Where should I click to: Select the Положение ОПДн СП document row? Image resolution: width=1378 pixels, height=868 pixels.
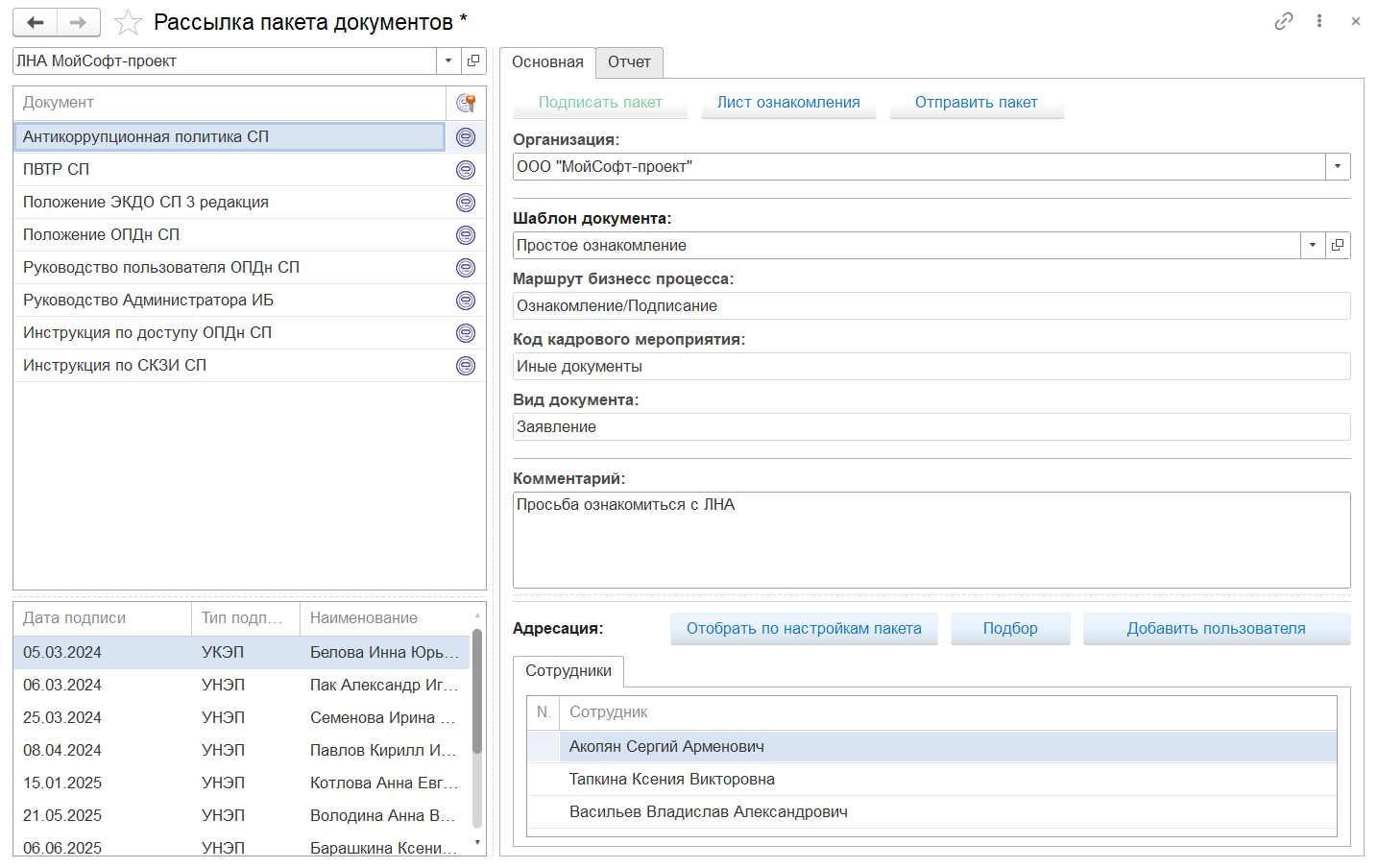pos(230,235)
